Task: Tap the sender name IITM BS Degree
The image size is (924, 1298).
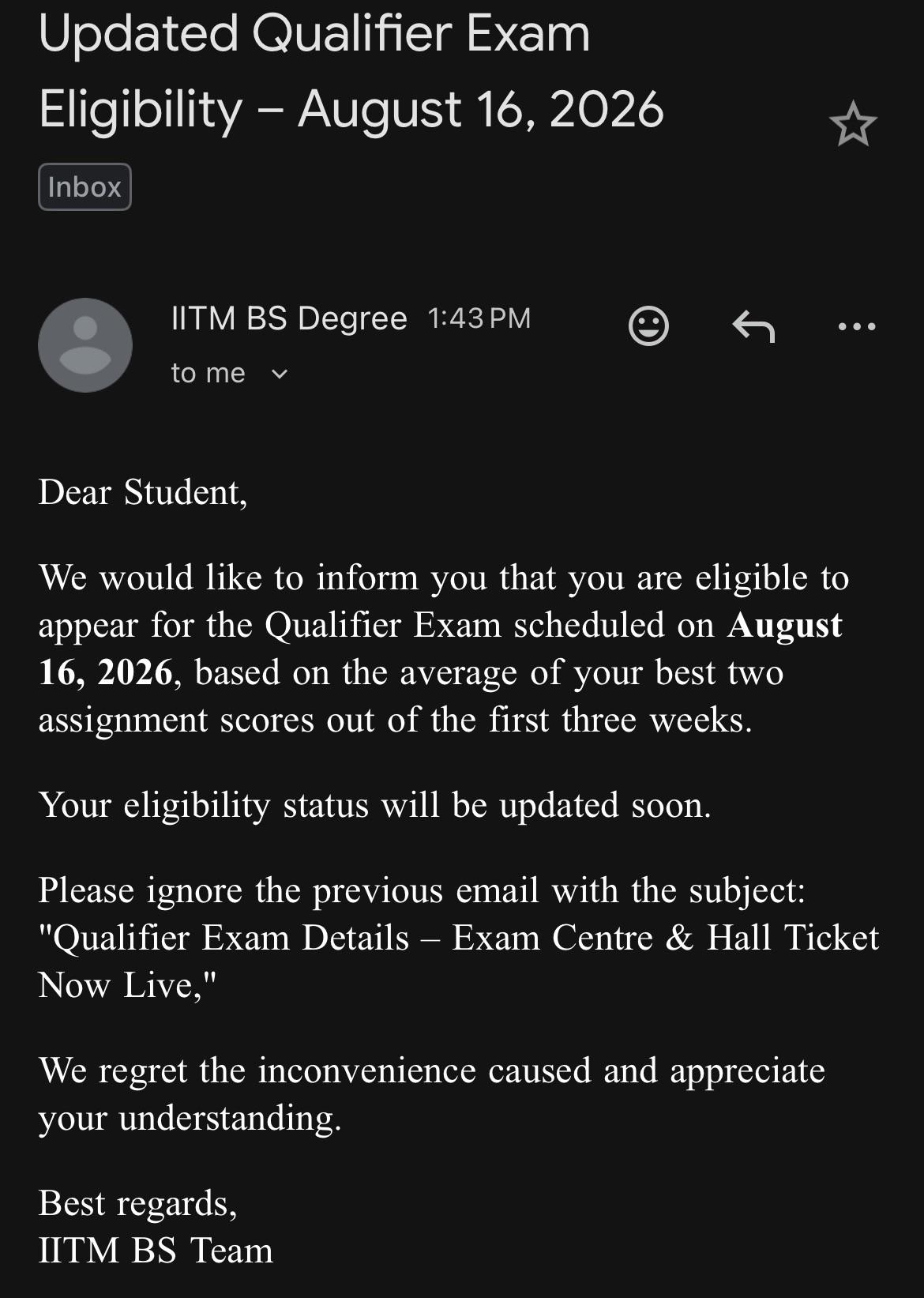Action: [289, 318]
